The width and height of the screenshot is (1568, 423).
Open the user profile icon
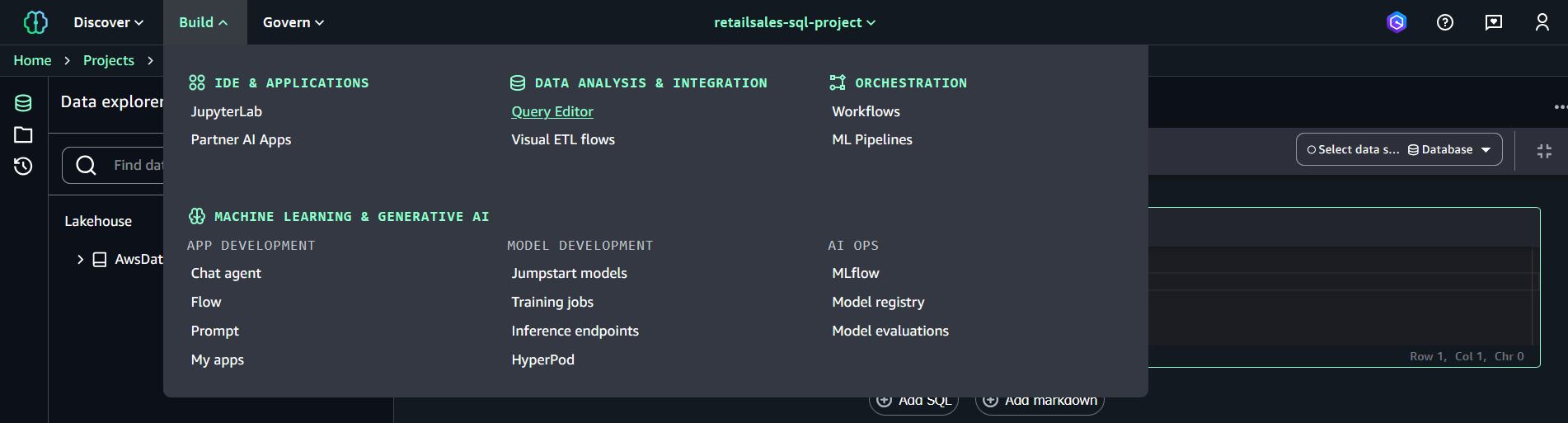tap(1542, 22)
